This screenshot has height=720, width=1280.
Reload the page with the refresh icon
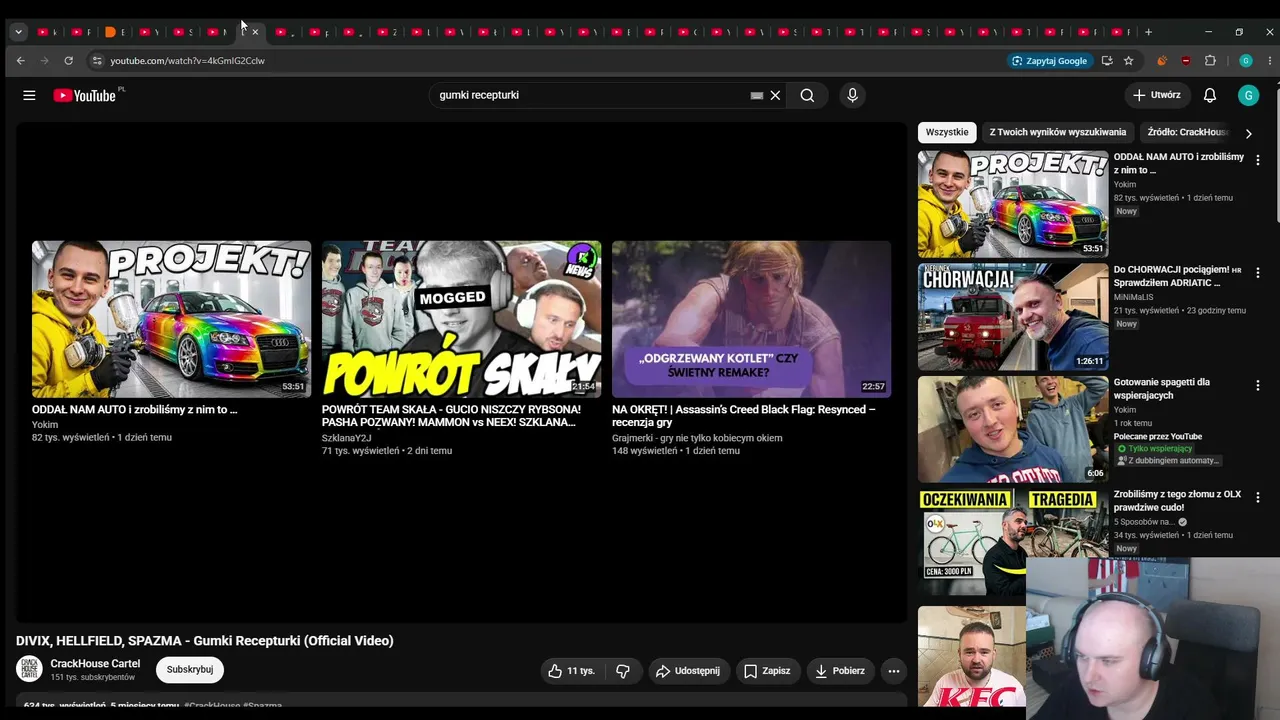tap(68, 61)
